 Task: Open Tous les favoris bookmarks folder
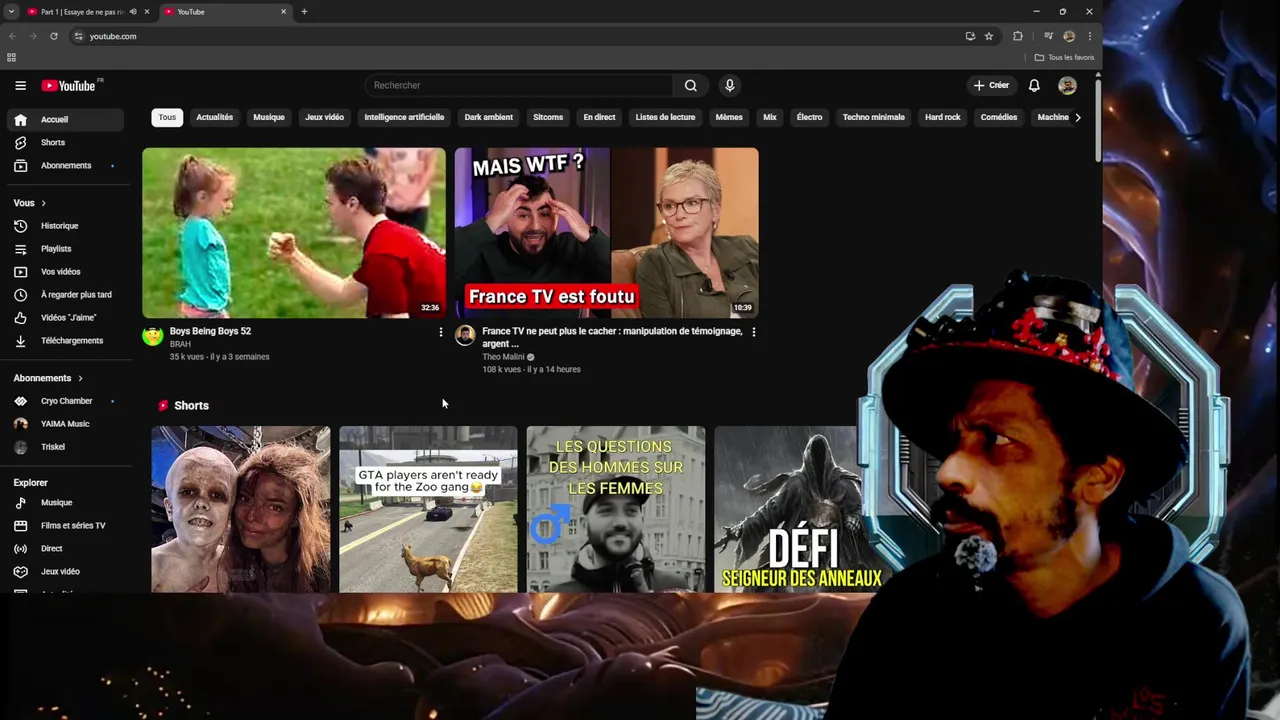[x=1064, y=58]
